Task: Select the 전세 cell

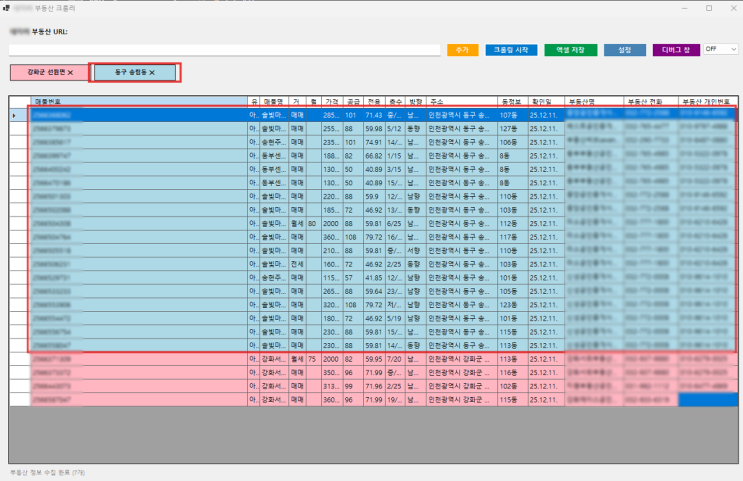Action: point(298,264)
